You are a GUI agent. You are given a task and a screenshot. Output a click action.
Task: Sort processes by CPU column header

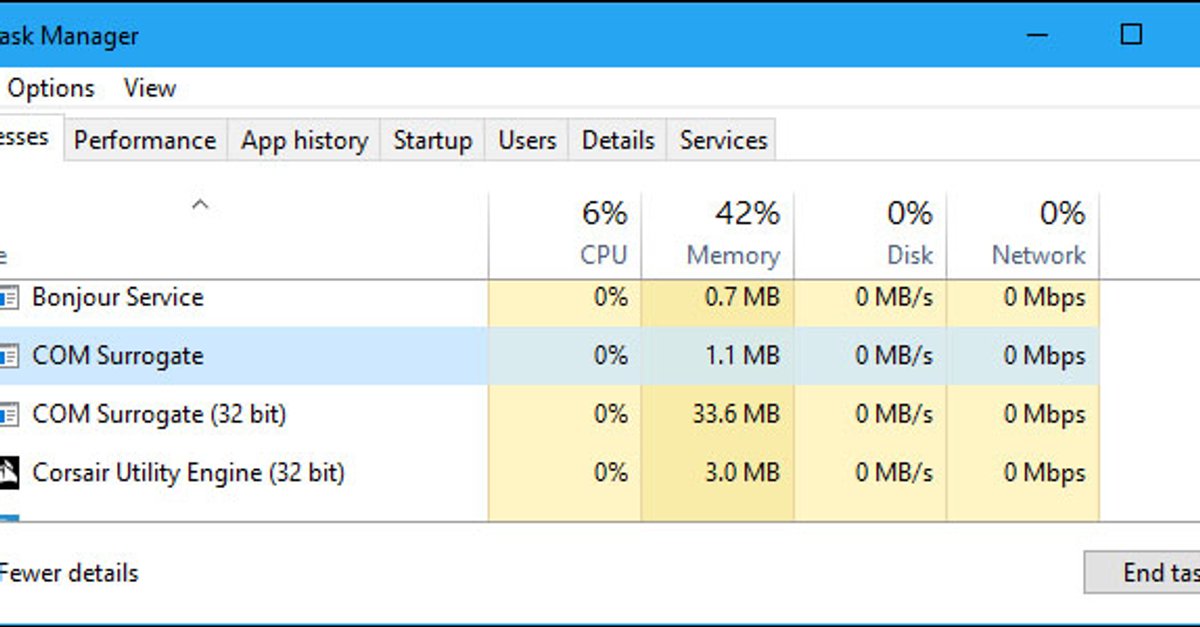coord(565,235)
